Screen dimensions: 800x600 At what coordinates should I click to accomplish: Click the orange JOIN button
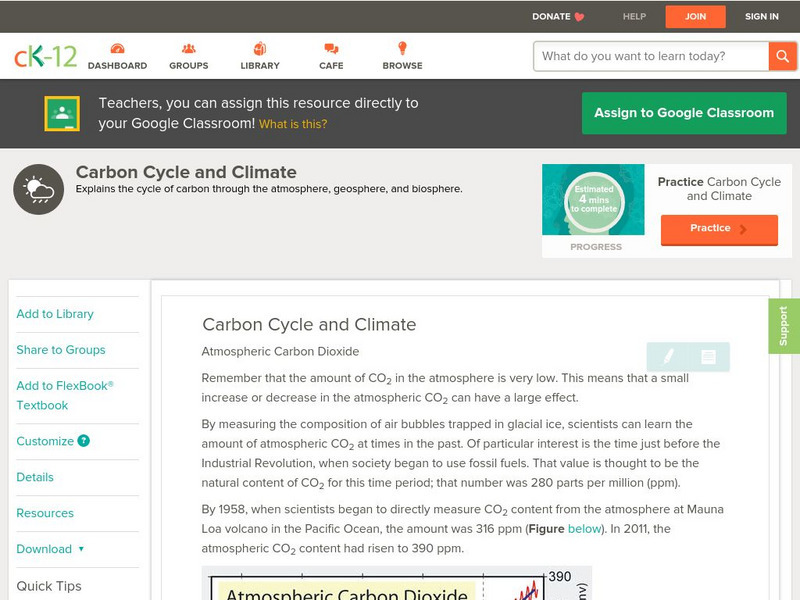point(695,16)
